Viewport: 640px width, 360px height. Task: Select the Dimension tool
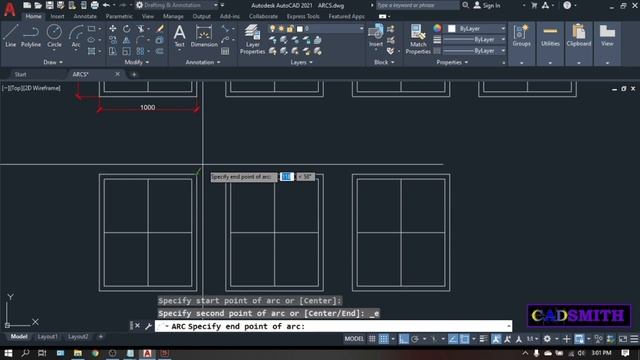pos(204,36)
